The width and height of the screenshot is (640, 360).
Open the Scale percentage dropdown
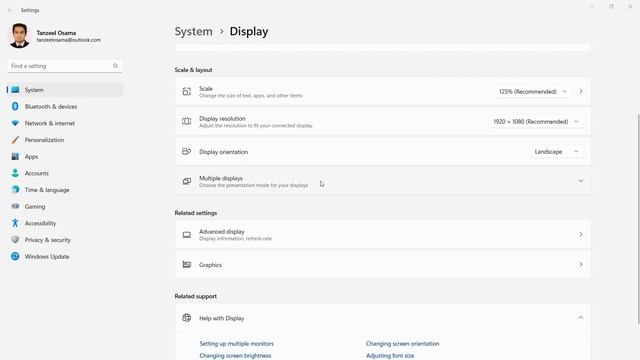coord(532,91)
